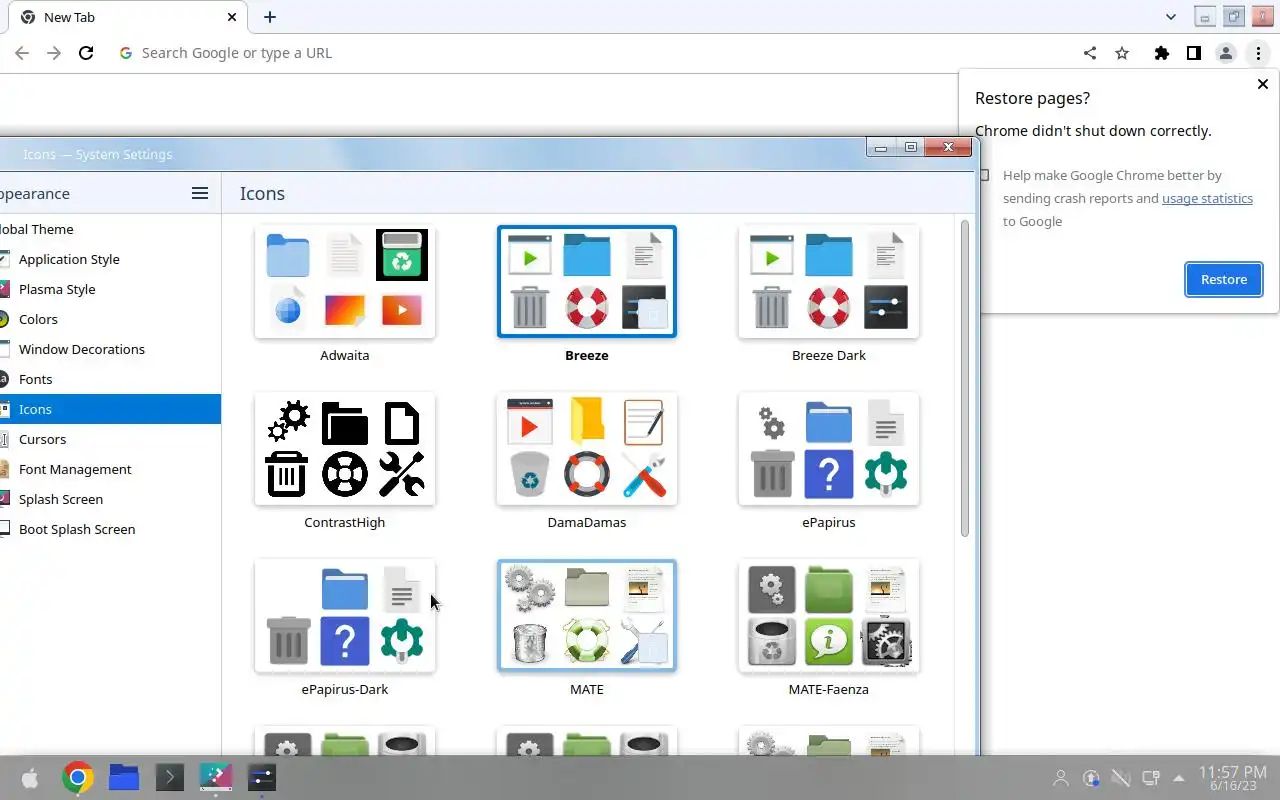This screenshot has width=1280, height=800.
Task: Toggle crash reports checkbox
Action: (x=985, y=175)
